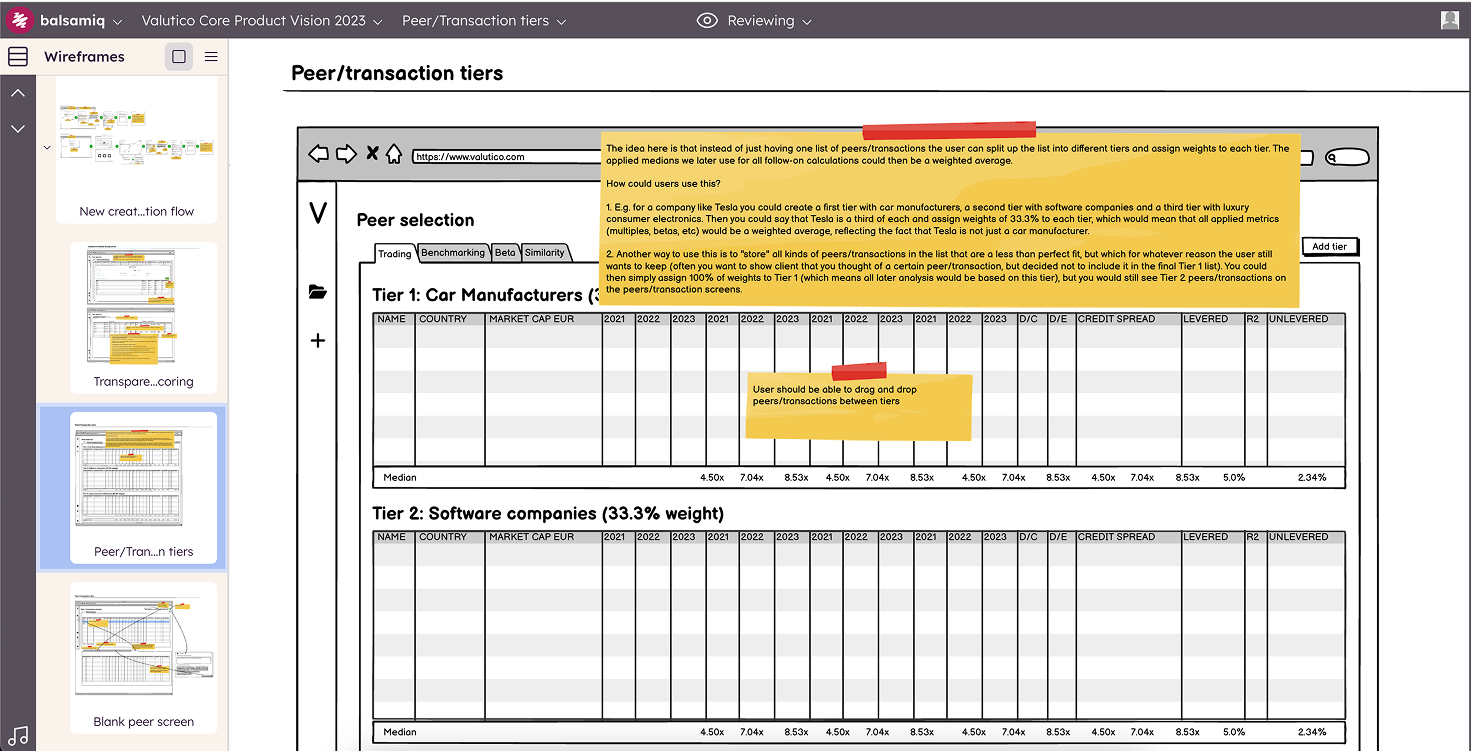Open the wireframes panel icon
The image size is (1471, 751).
[x=18, y=57]
